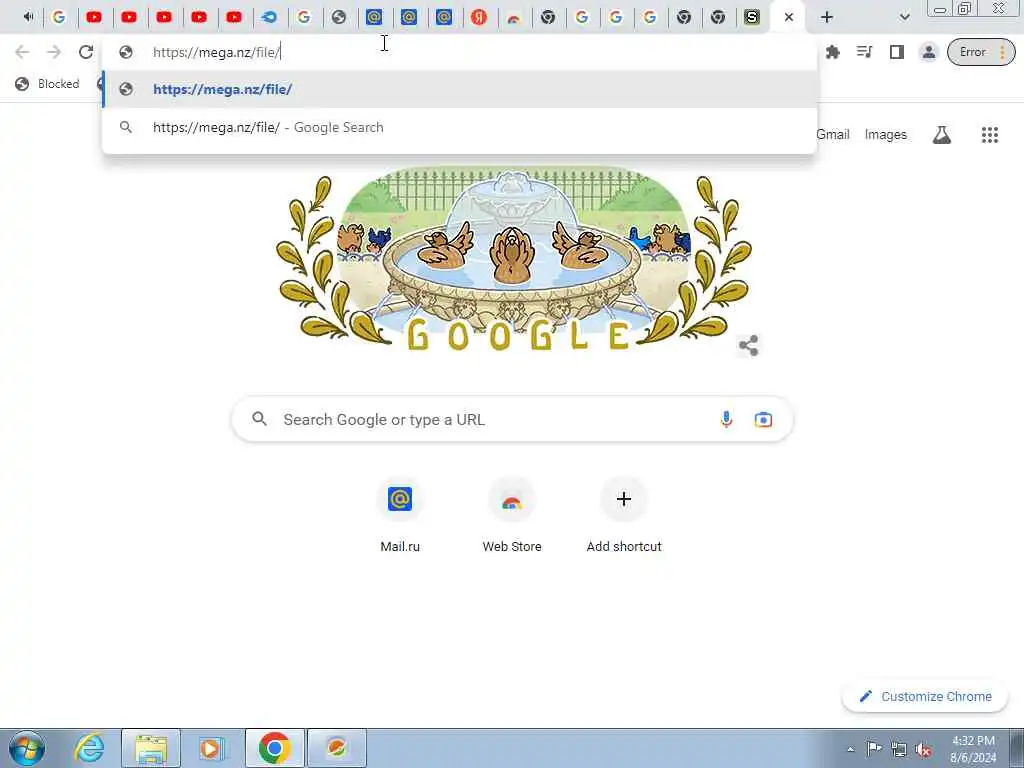Go forward with the Forward arrow
1024x768 pixels.
(x=54, y=52)
